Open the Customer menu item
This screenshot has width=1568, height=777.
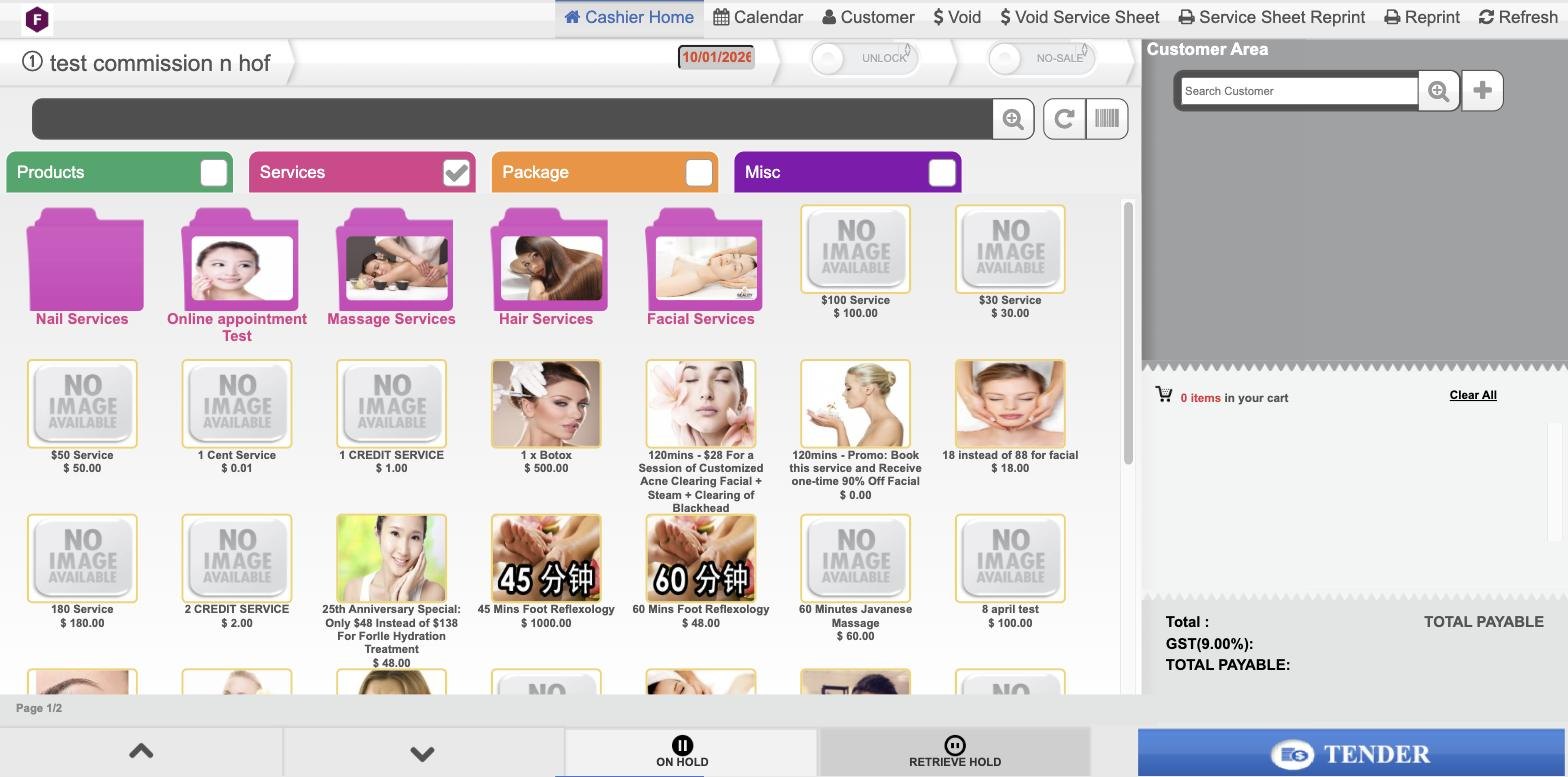(x=868, y=18)
